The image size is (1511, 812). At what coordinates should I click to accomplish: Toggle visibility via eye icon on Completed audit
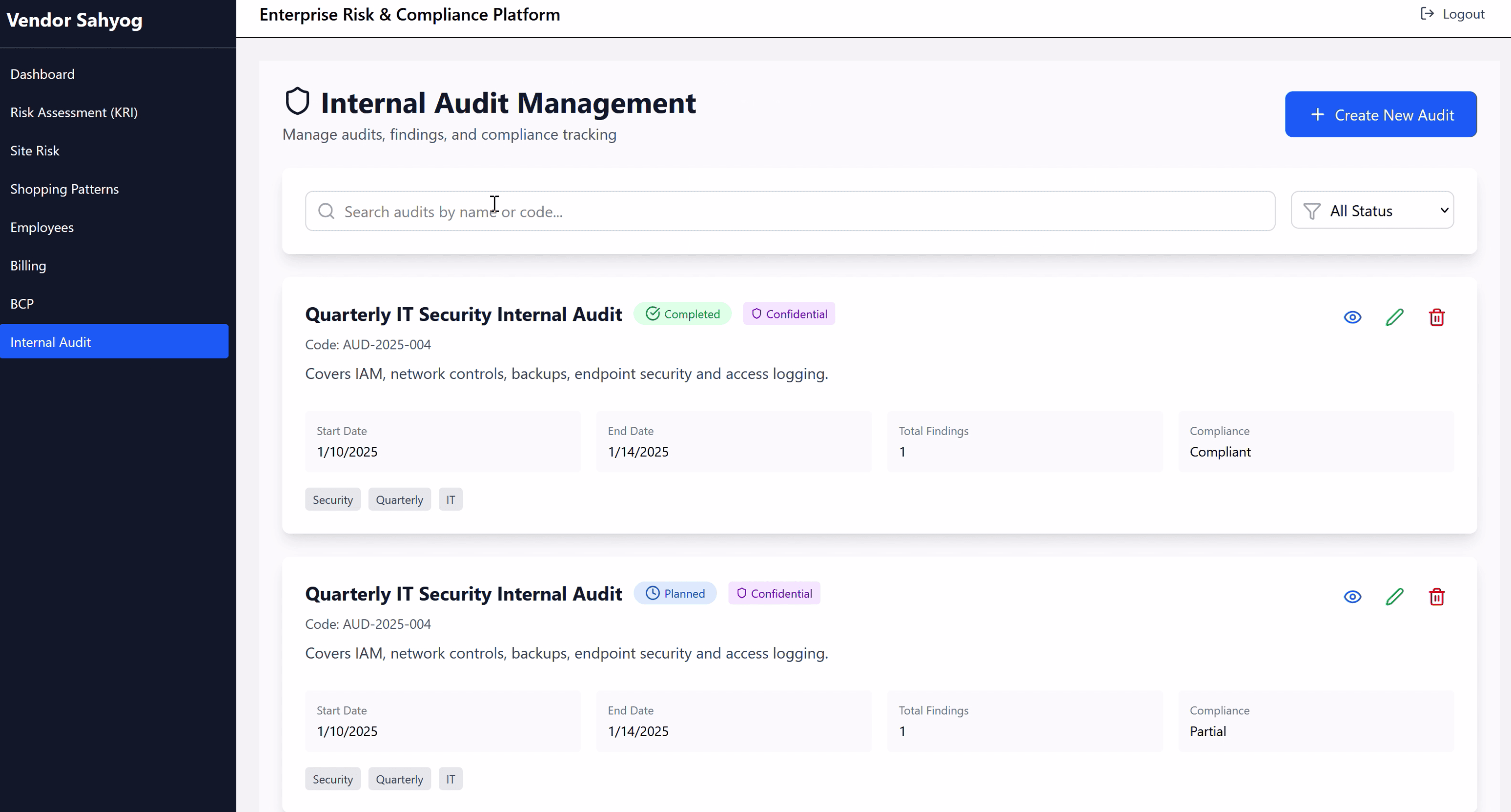tap(1352, 317)
